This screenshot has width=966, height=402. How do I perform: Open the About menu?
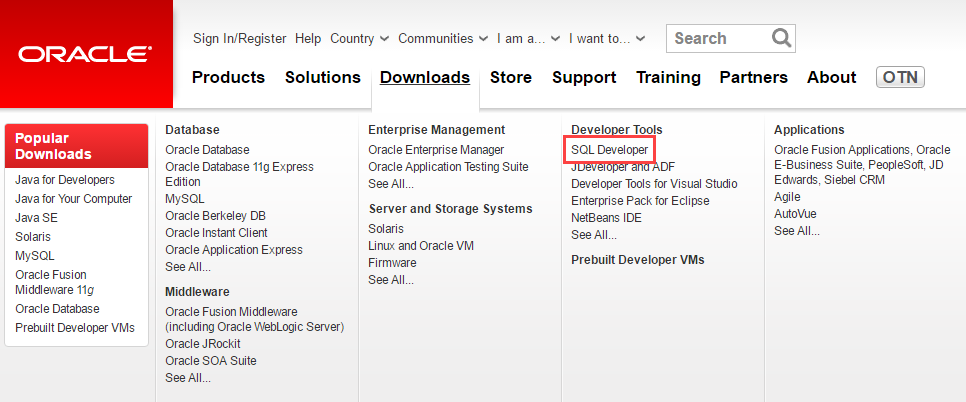[832, 77]
